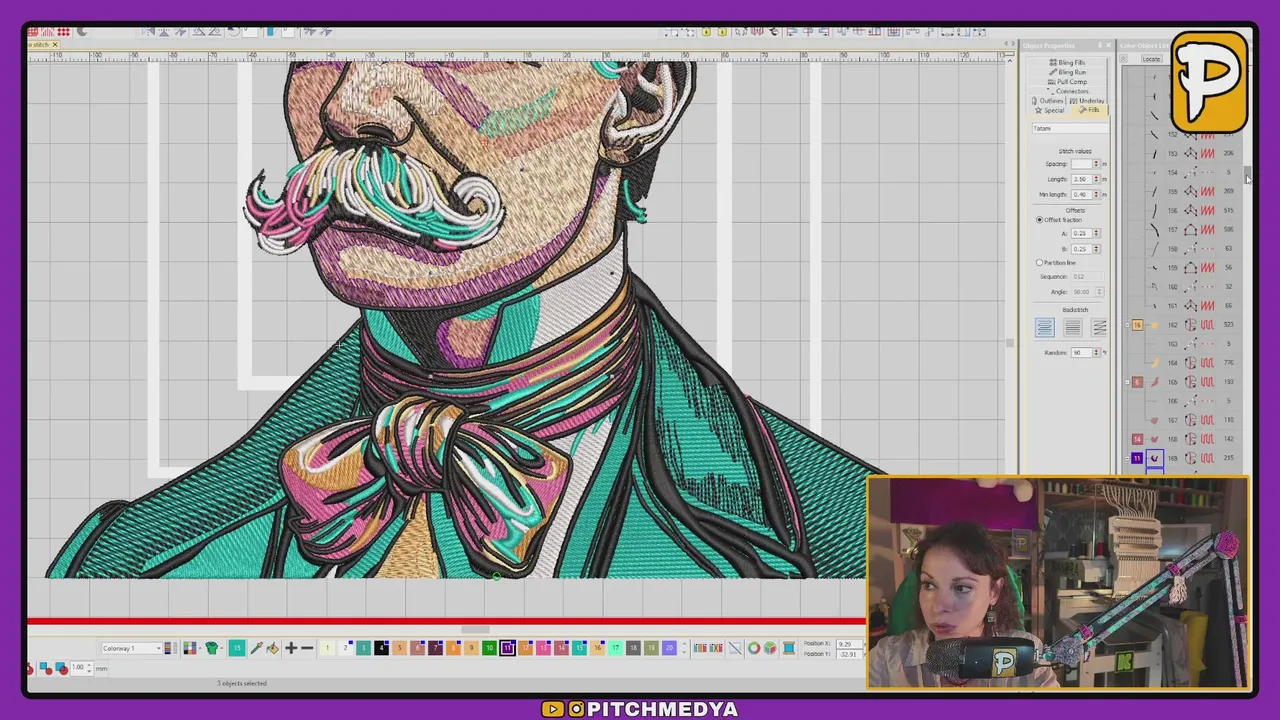Pin the Object Properties panel
1280x720 pixels.
[1100, 45]
